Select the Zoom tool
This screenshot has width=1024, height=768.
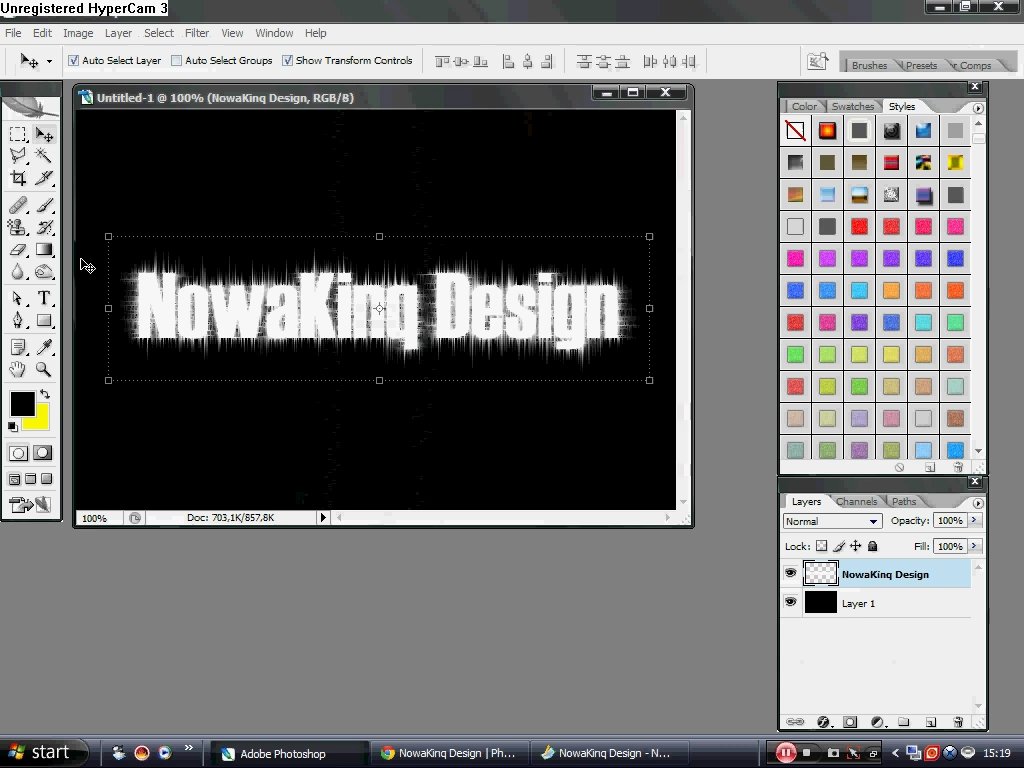pos(44,370)
